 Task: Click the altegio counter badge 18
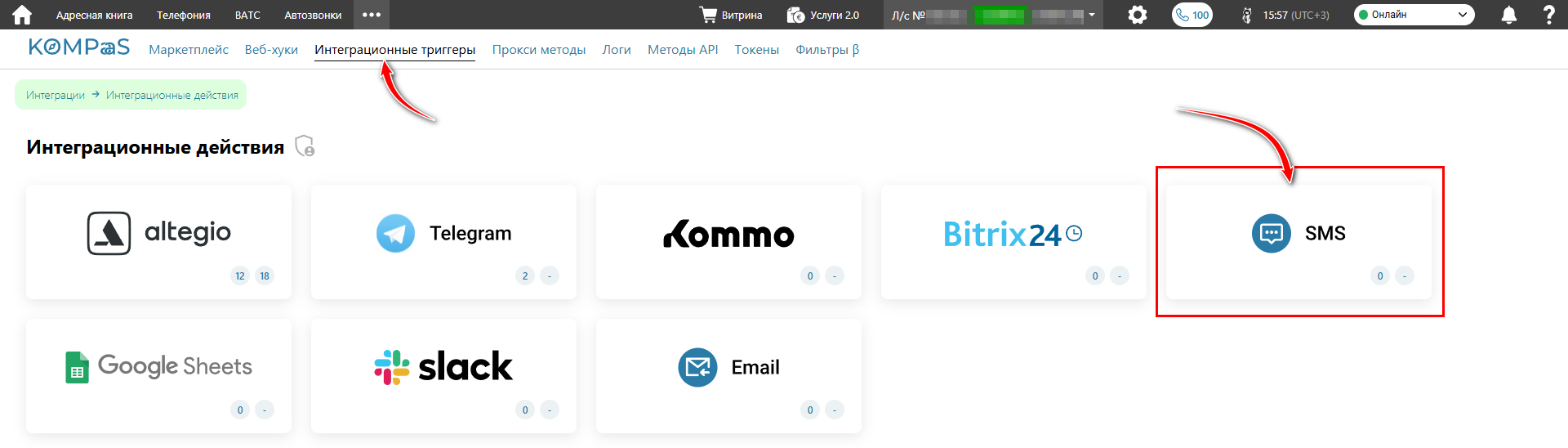coord(265,276)
